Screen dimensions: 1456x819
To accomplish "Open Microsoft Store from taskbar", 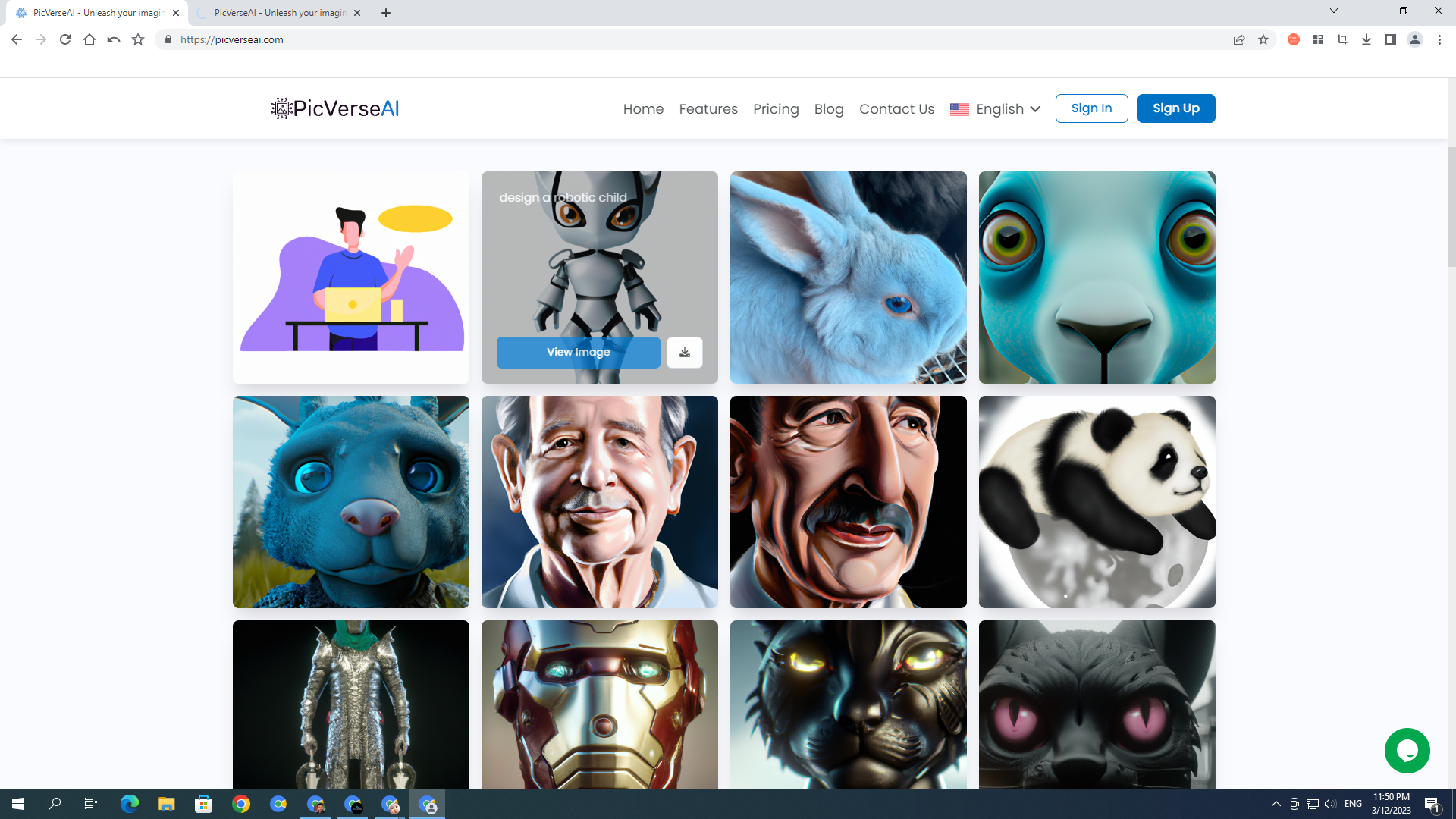I will coord(204,804).
